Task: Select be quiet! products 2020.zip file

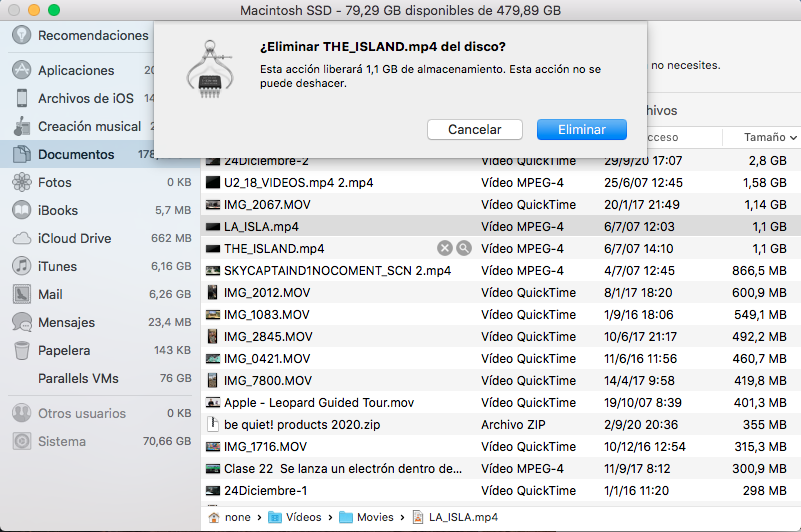Action: (x=501, y=424)
